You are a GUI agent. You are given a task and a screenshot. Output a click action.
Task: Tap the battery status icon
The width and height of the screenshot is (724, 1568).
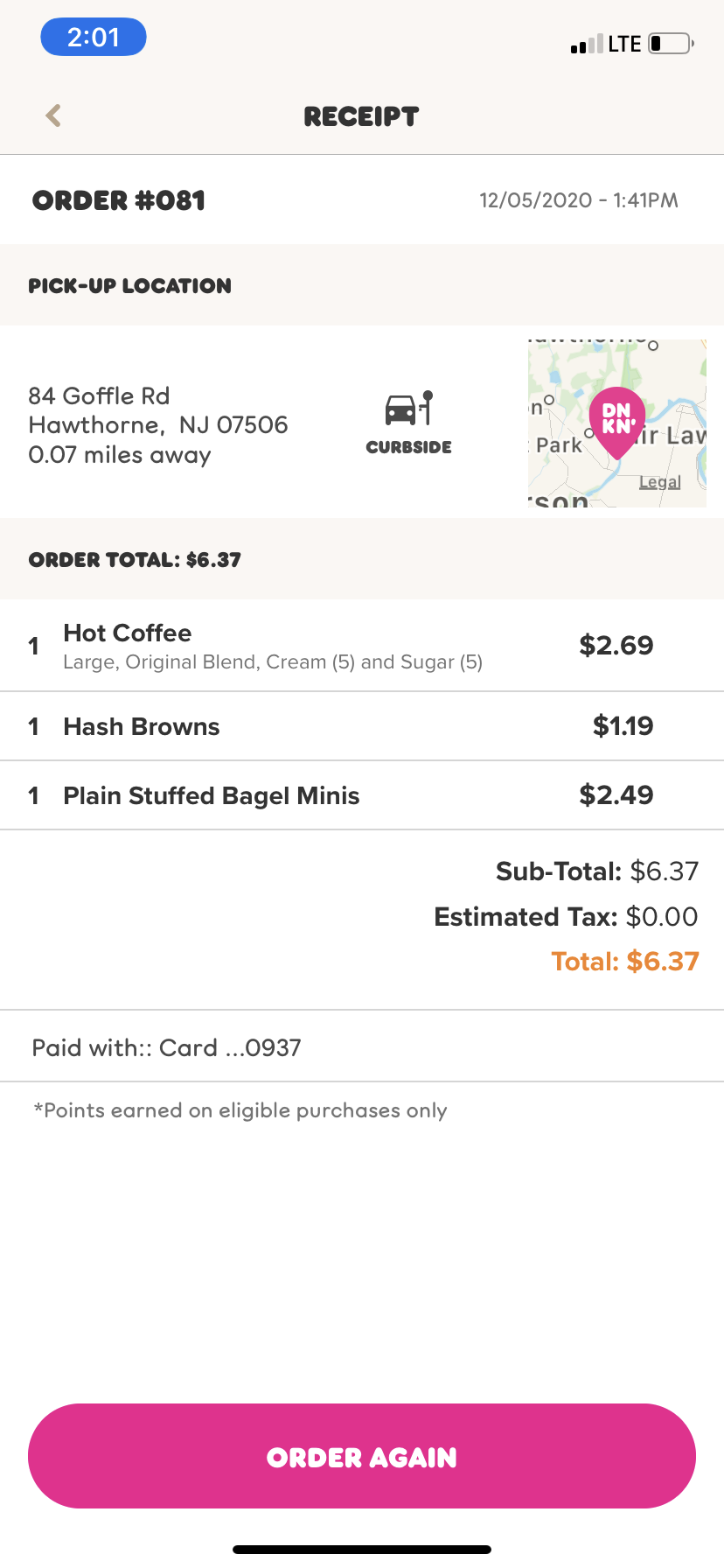(671, 44)
